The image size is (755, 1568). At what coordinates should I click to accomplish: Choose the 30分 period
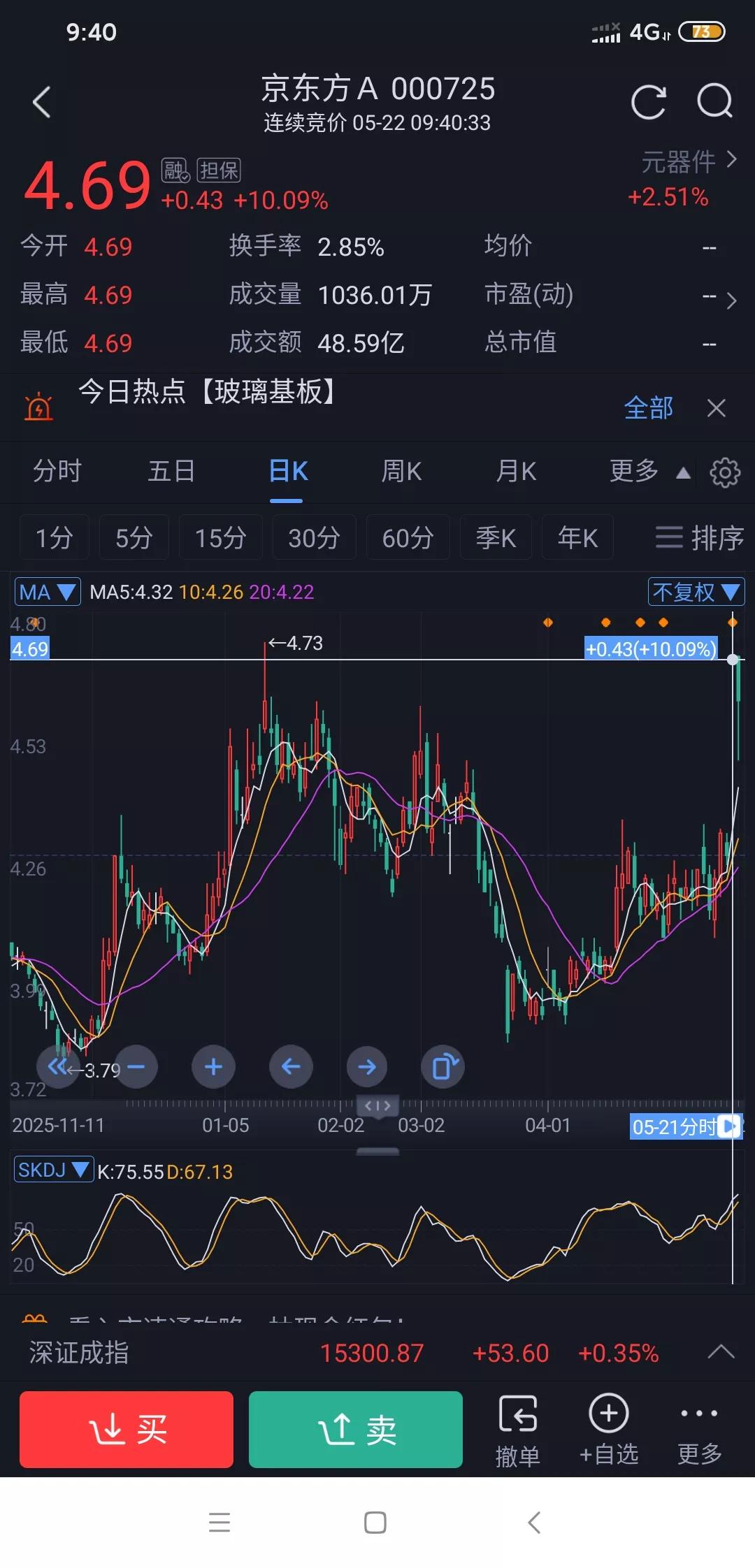point(315,537)
